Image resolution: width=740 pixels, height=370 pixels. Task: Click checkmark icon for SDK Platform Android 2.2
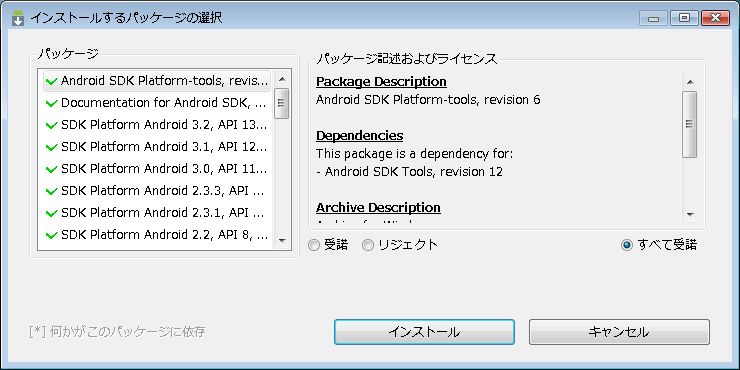tap(51, 235)
